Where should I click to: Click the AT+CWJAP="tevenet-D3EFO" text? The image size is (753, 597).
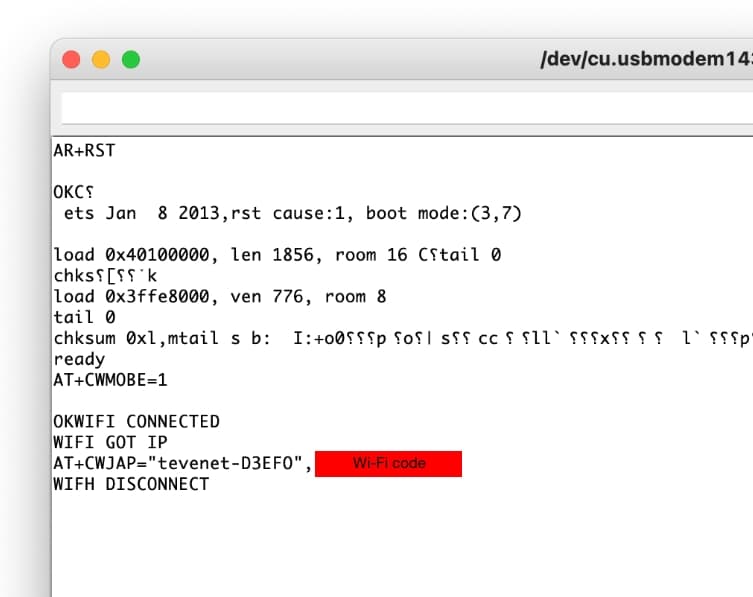(x=180, y=464)
